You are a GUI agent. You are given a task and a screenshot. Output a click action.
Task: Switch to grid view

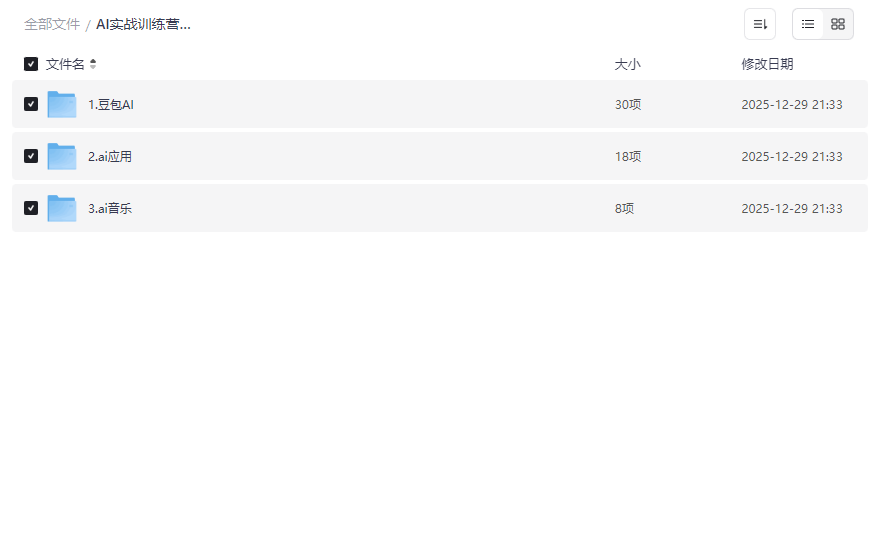coord(838,24)
